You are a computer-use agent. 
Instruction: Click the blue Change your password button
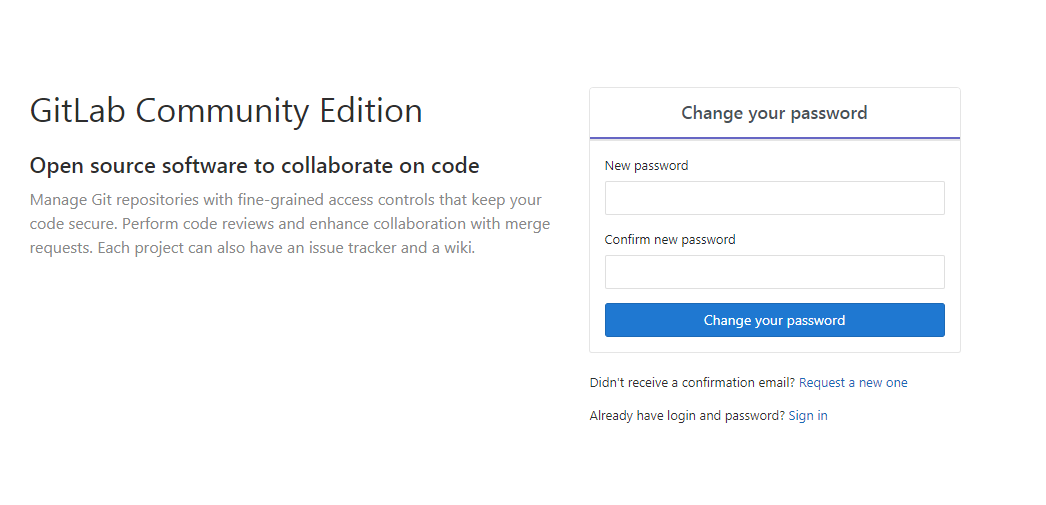click(x=774, y=320)
